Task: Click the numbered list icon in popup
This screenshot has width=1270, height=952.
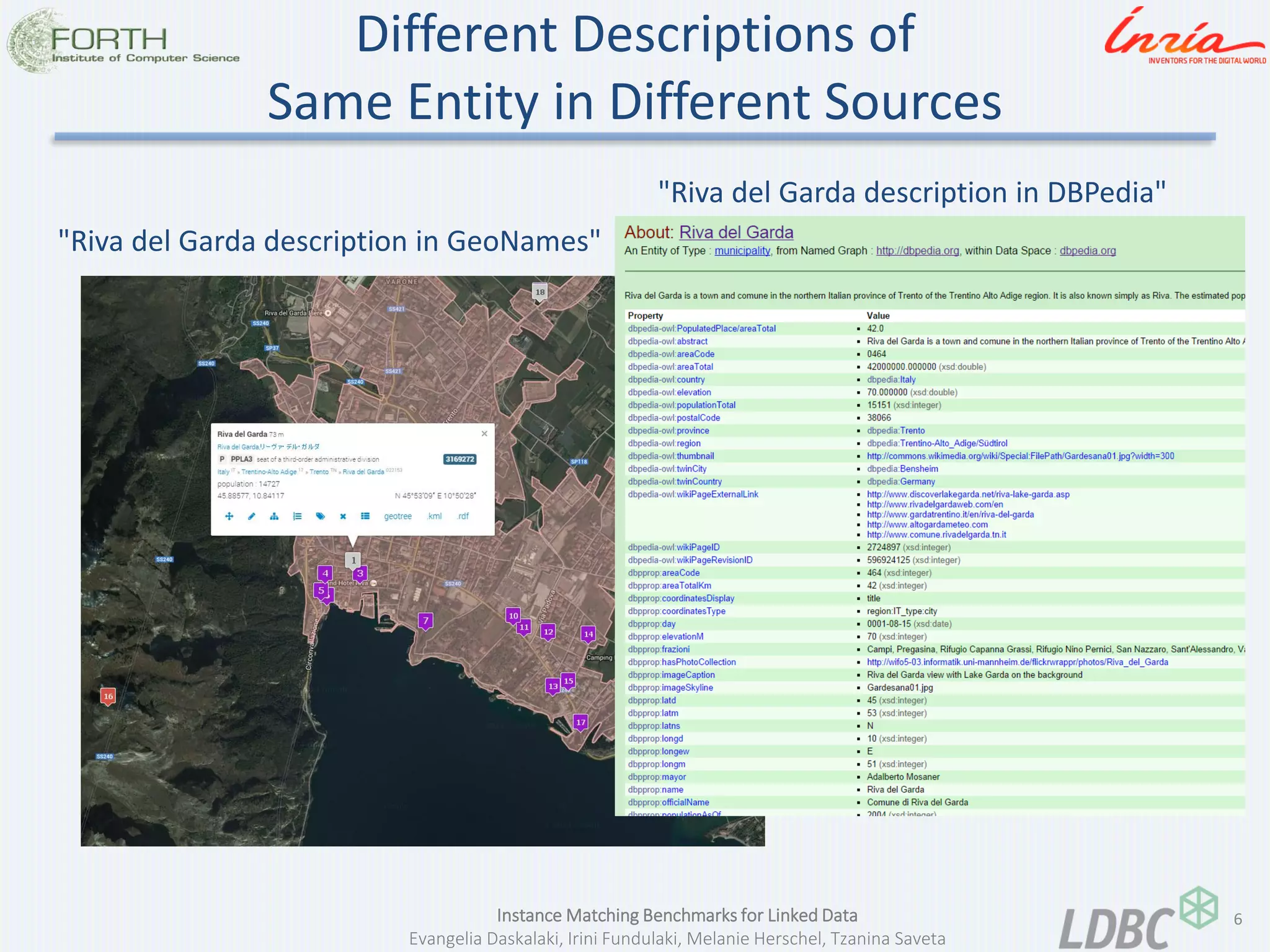Action: (297, 516)
